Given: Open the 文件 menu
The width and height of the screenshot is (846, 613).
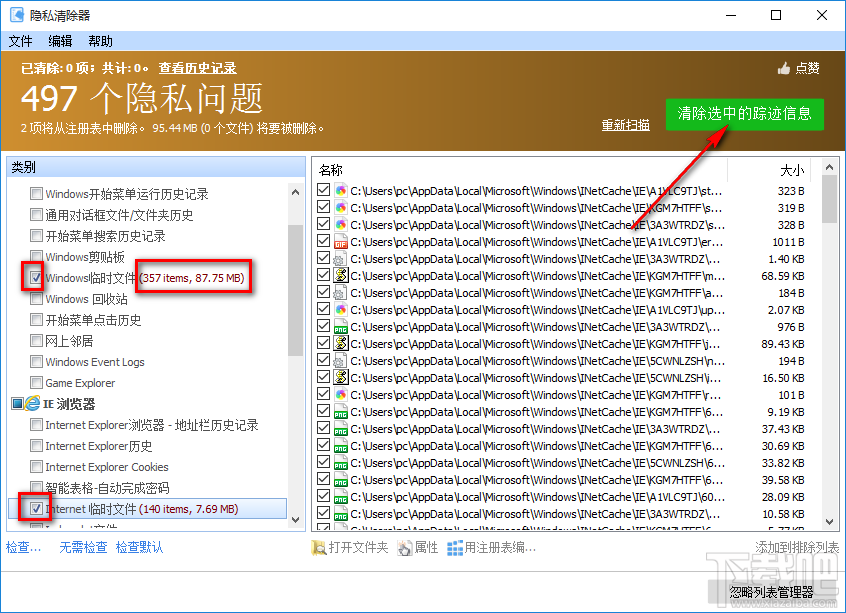Looking at the screenshot, I should [x=20, y=41].
